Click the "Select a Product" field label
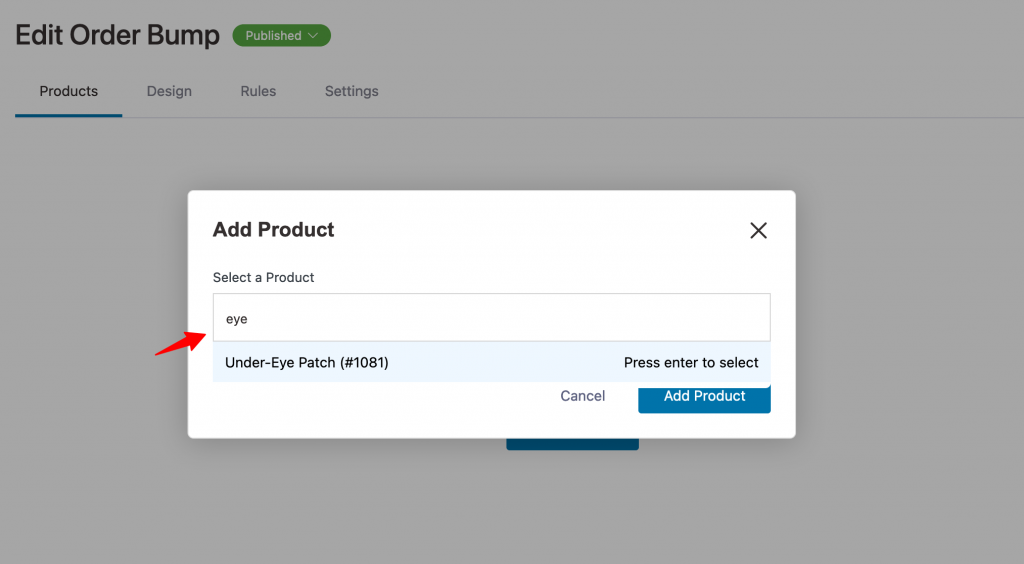 point(263,277)
